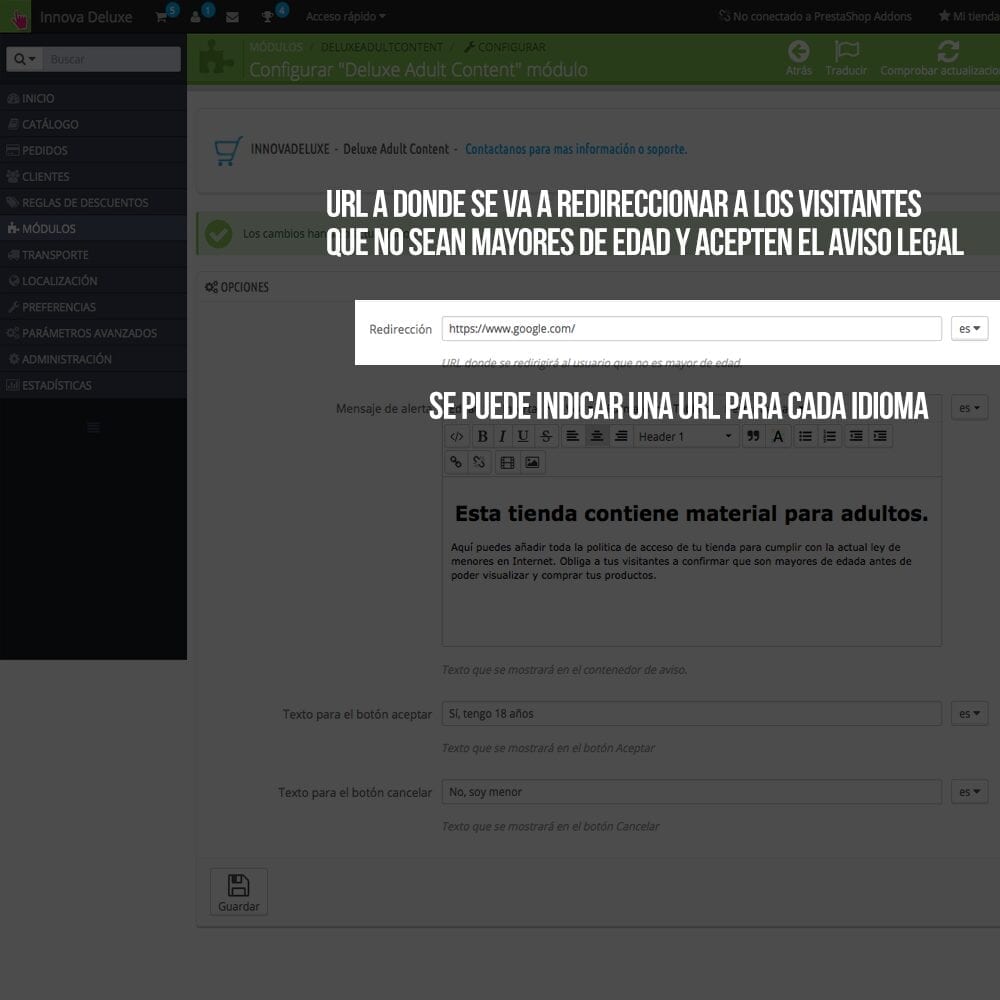
Task: Toggle underline formatting
Action: [x=523, y=436]
